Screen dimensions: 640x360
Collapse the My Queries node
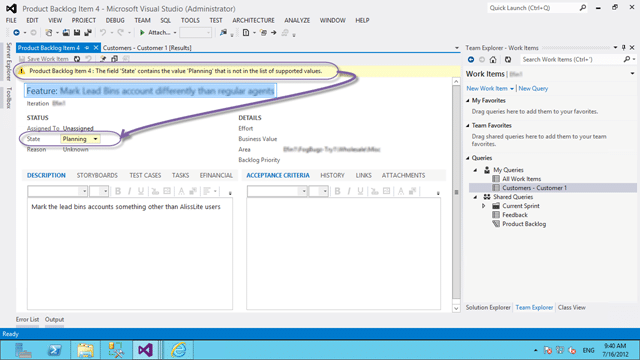(x=476, y=170)
